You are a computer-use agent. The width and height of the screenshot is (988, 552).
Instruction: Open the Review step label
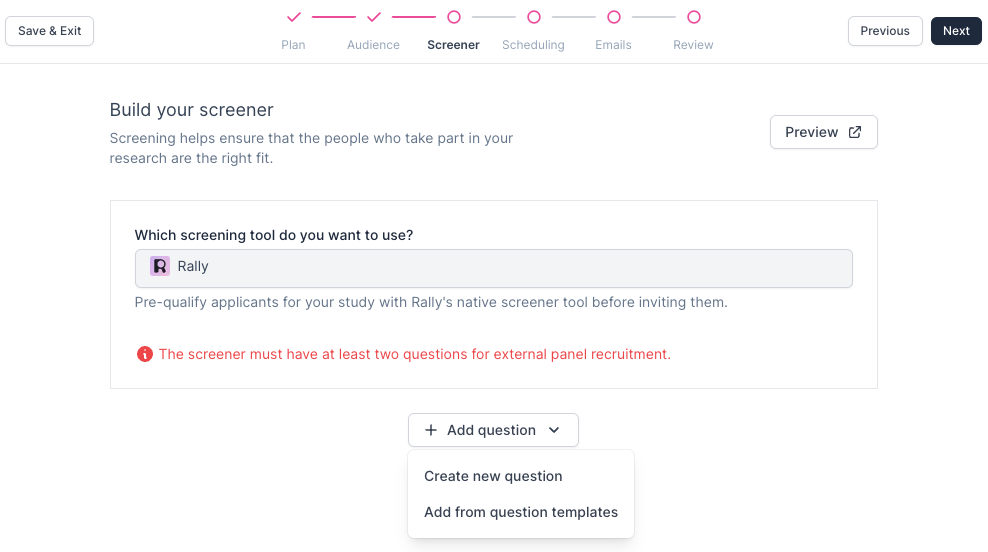pos(693,45)
